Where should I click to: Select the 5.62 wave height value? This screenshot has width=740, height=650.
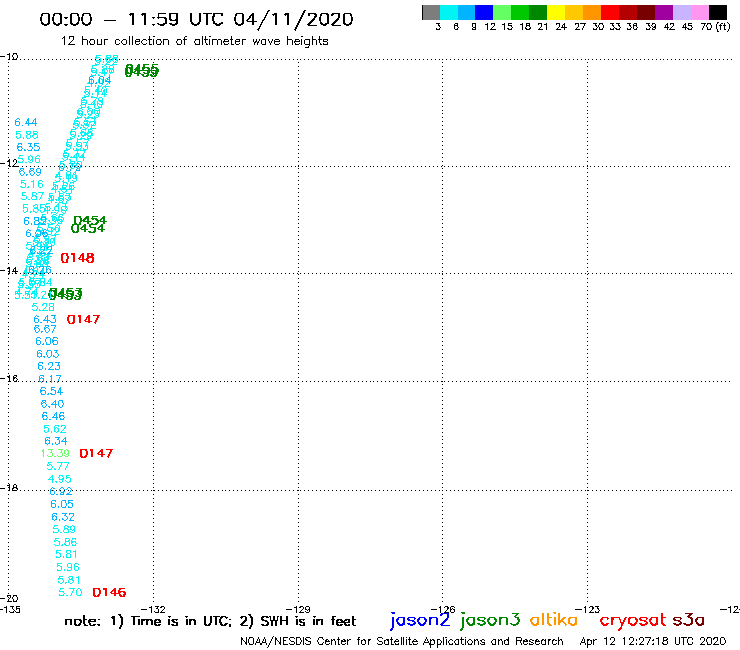[55, 429]
